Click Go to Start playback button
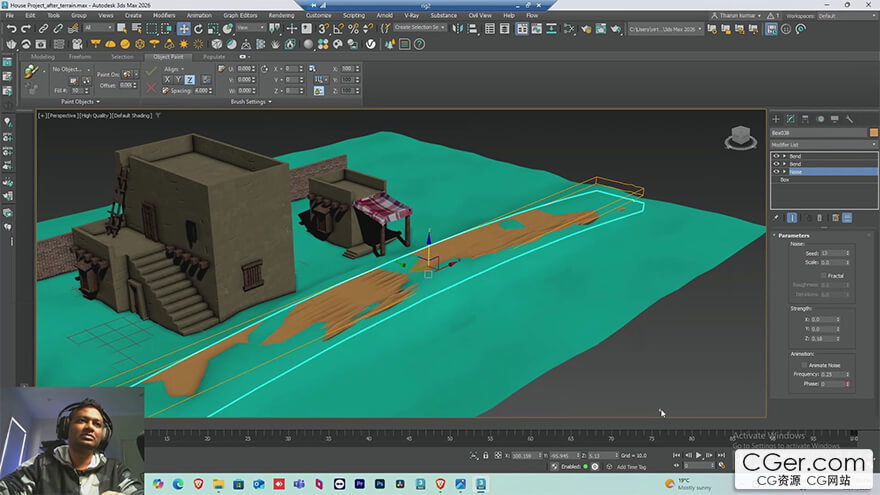 pyautogui.click(x=676, y=455)
